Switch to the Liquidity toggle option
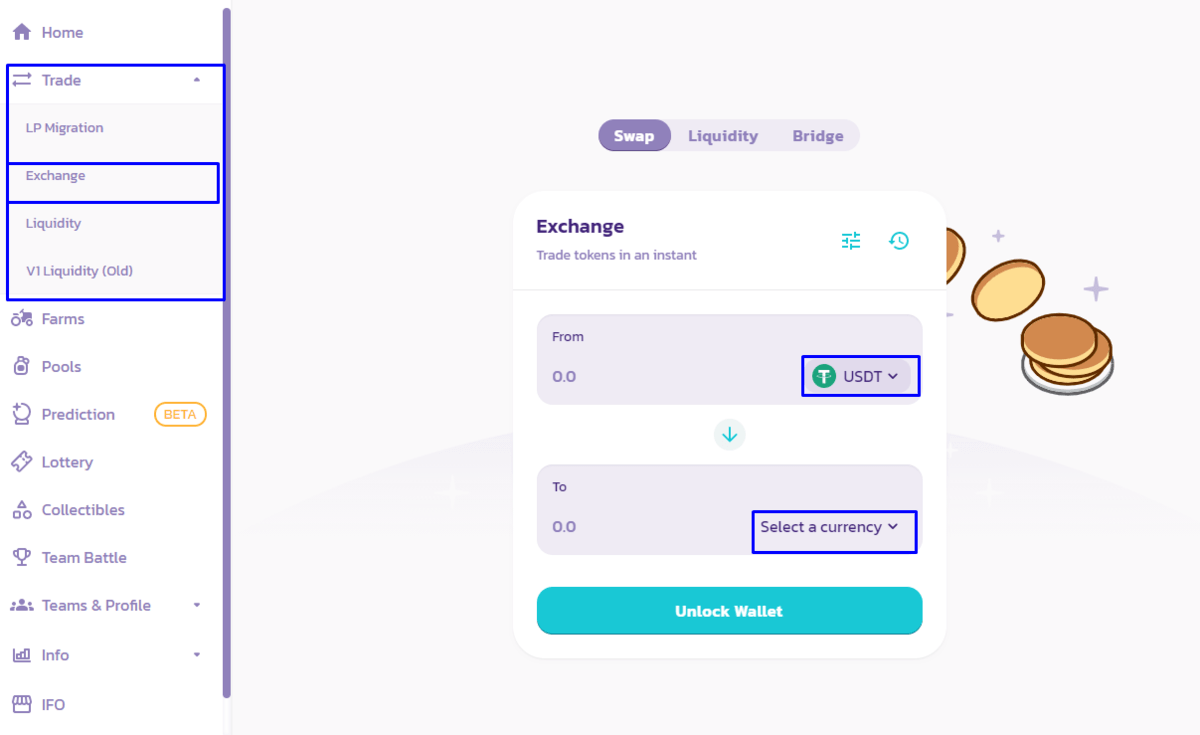The image size is (1200, 735). [x=722, y=136]
